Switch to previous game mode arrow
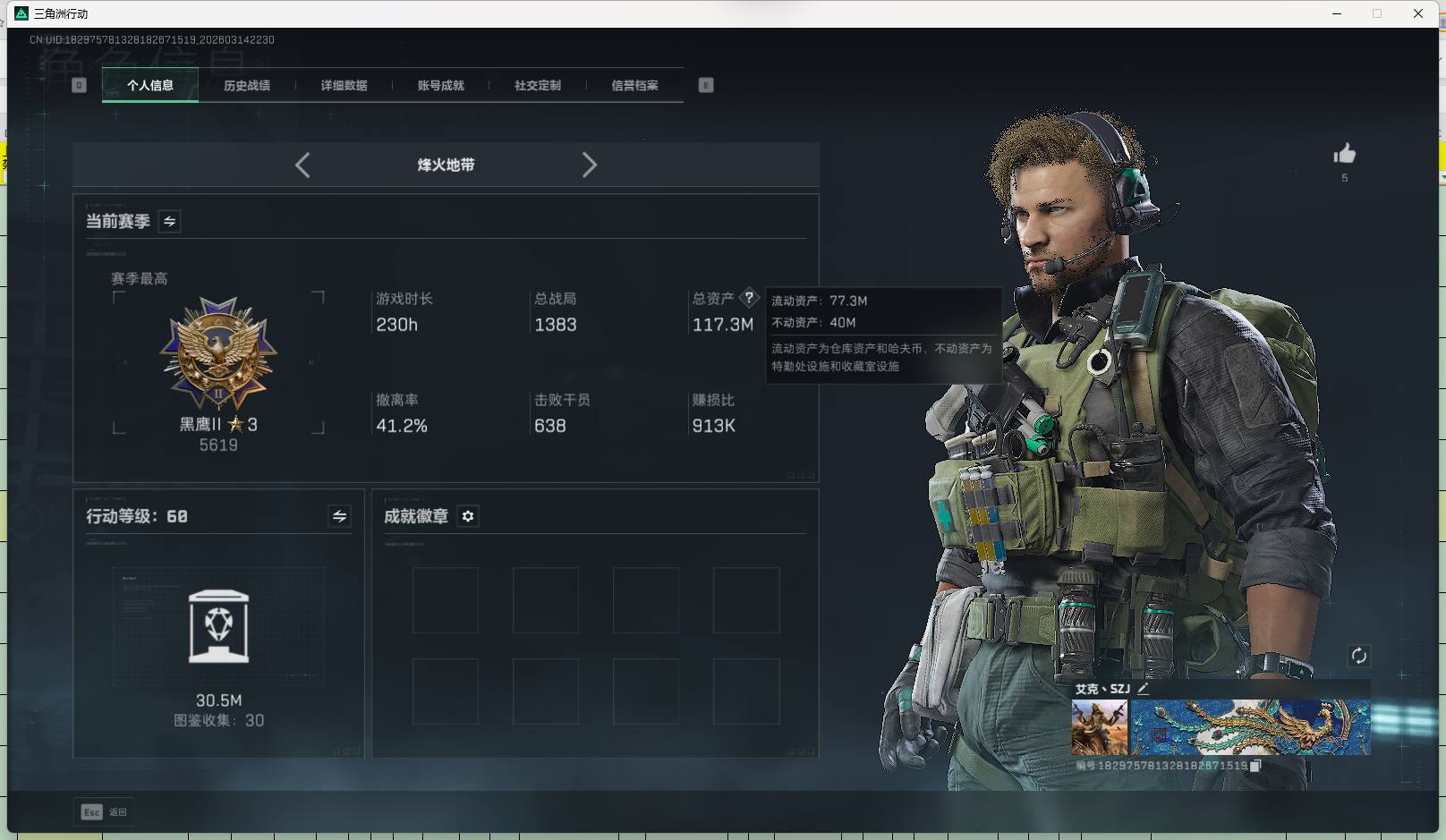The height and width of the screenshot is (840, 1446). click(302, 165)
